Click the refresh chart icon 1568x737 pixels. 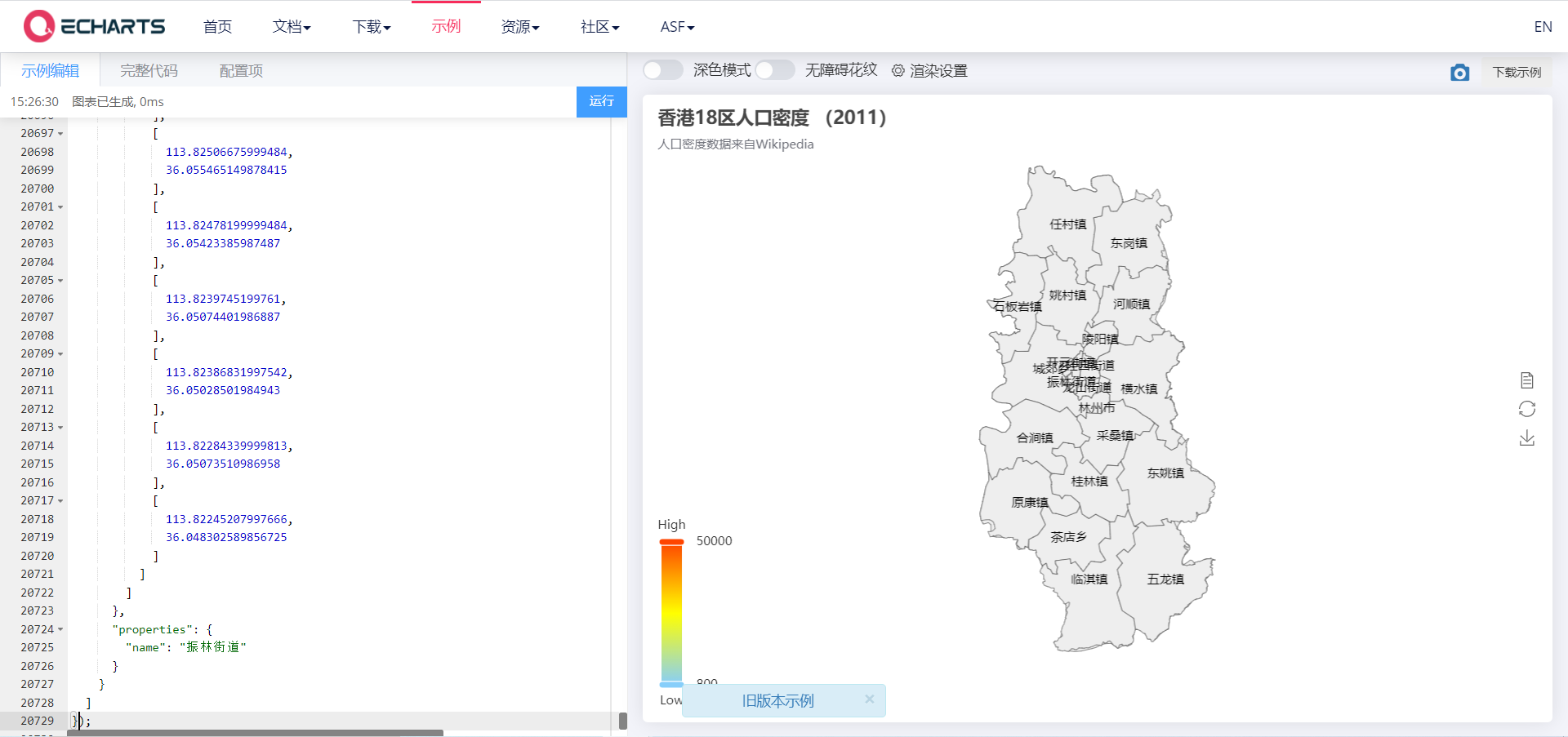[1528, 409]
